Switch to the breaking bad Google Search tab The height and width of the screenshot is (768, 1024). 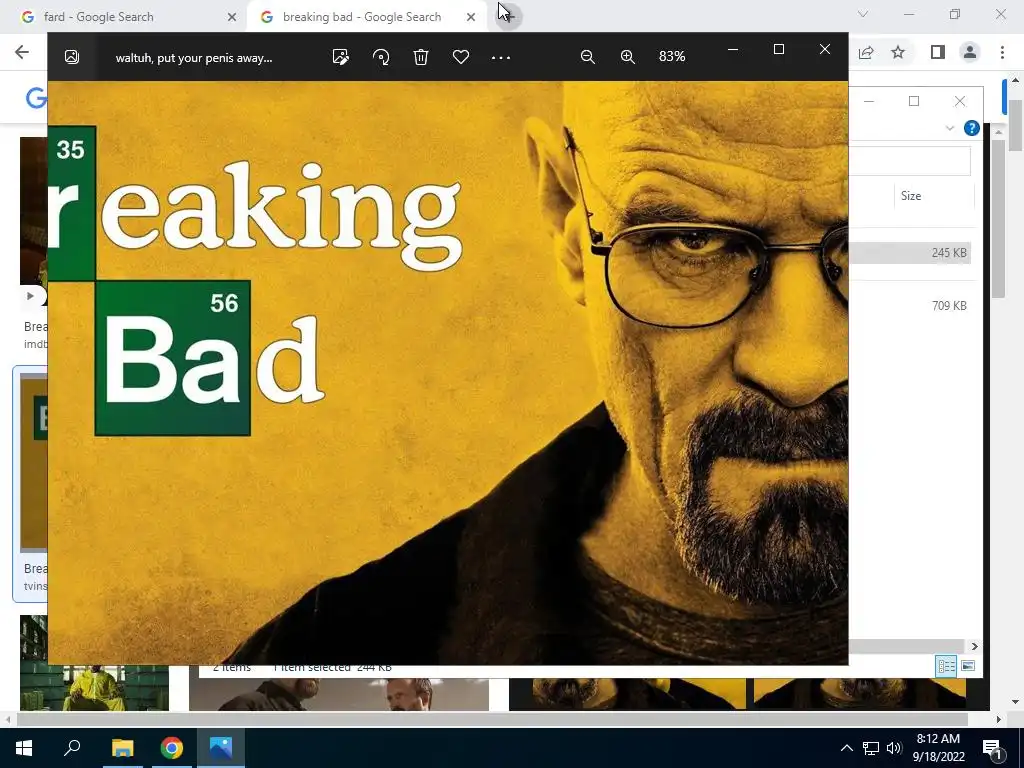tap(366, 17)
